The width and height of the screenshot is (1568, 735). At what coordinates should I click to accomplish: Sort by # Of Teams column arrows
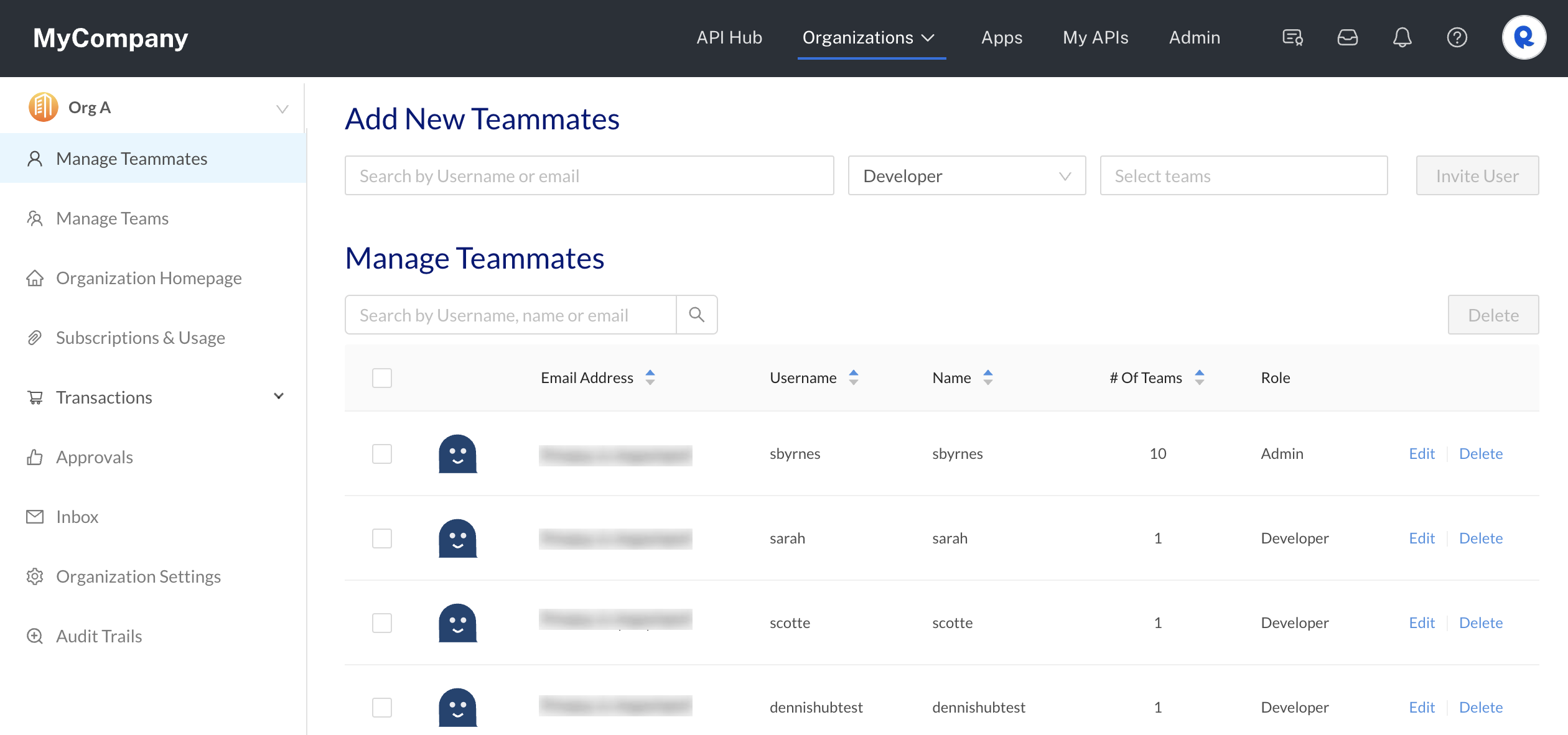(x=1200, y=377)
